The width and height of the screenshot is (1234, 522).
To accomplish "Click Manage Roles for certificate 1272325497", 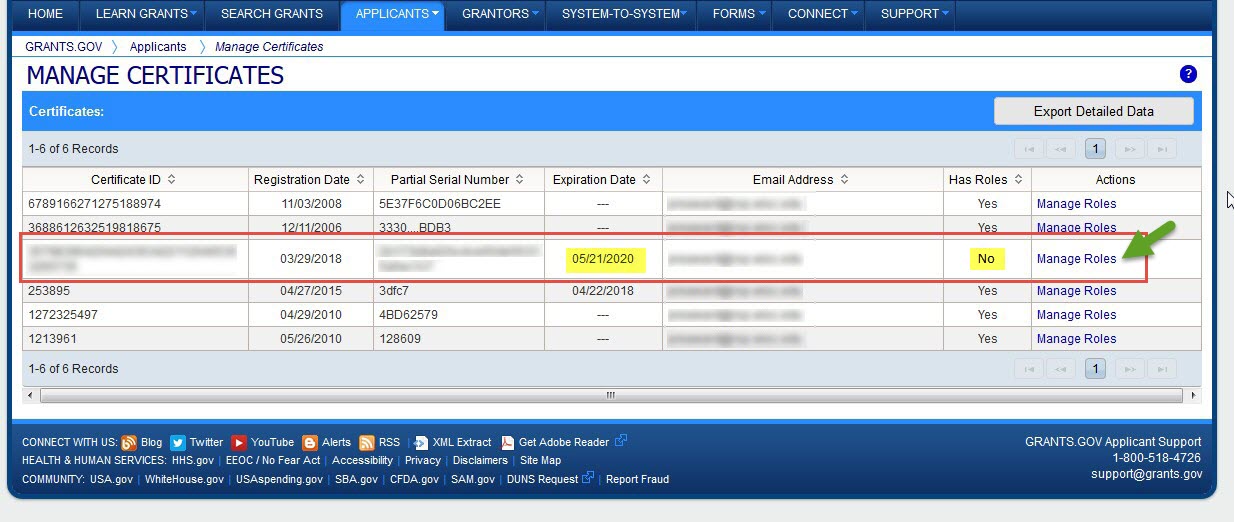I will 1076,315.
